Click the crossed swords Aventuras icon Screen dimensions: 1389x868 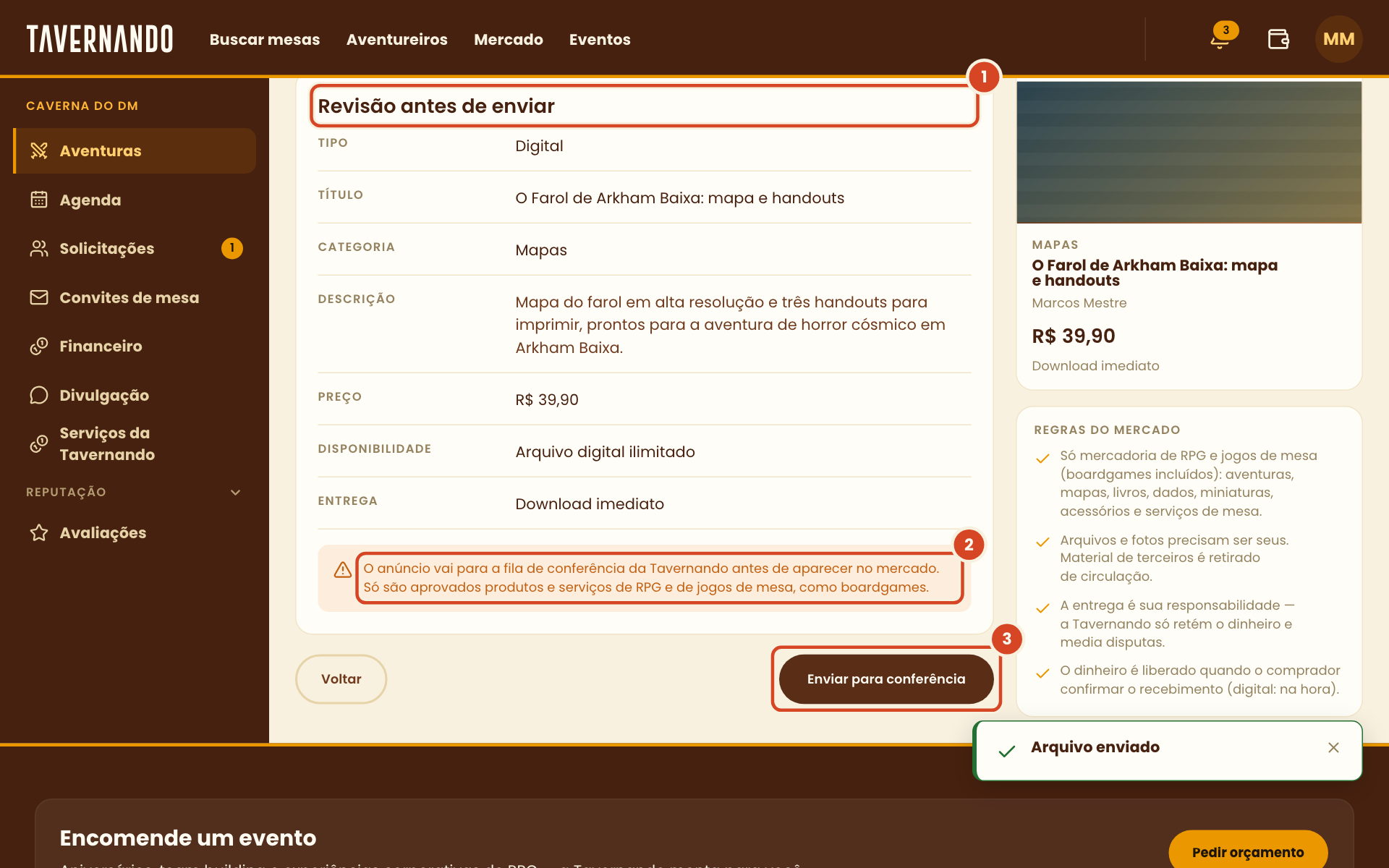[x=39, y=150]
